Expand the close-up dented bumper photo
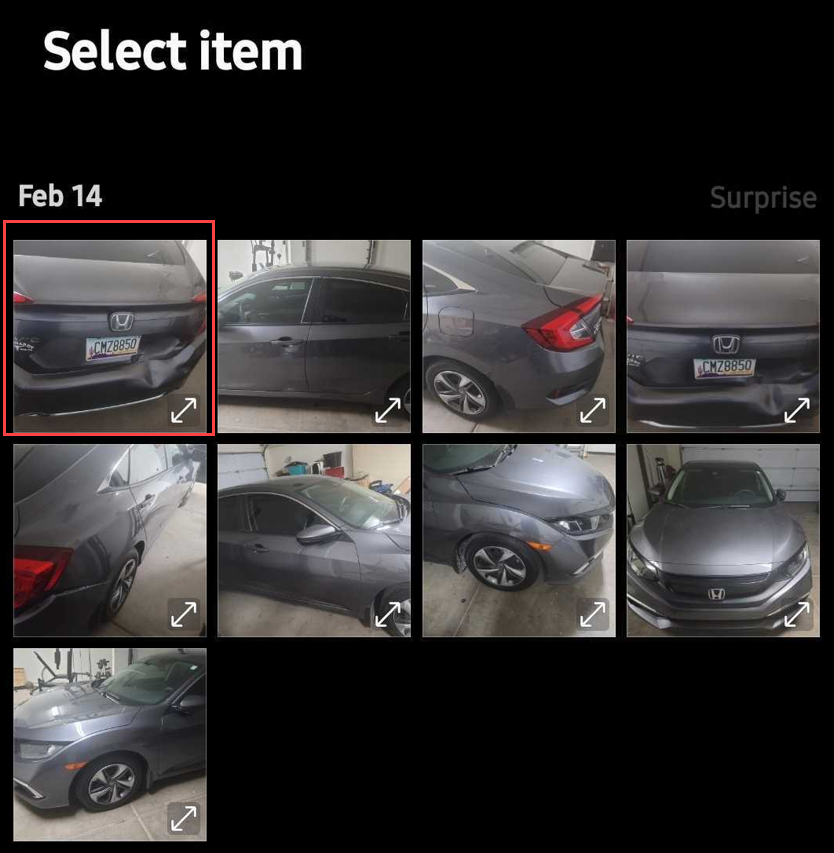Screen dimensions: 834x853 [797, 410]
